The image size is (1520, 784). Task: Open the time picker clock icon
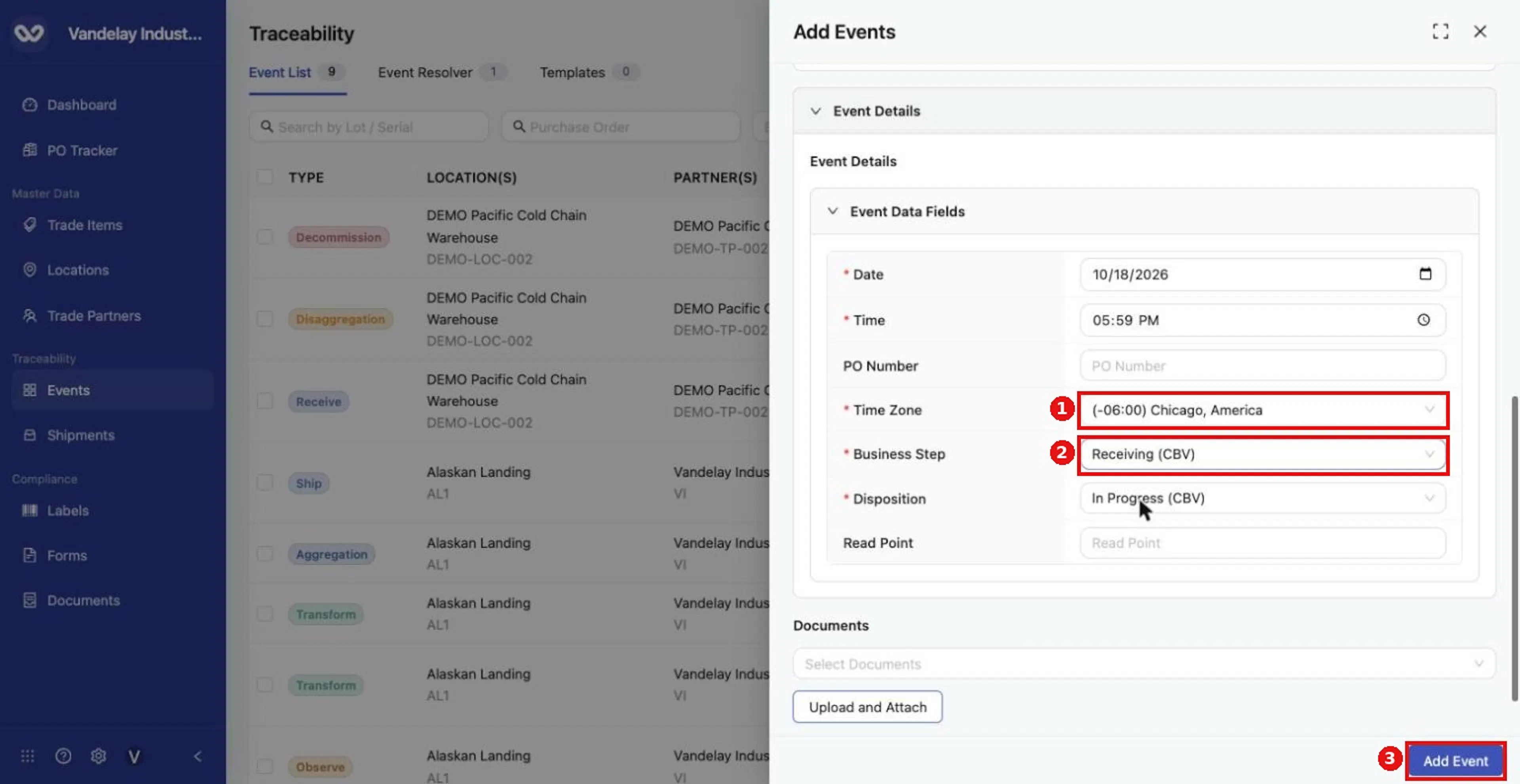[x=1424, y=320]
